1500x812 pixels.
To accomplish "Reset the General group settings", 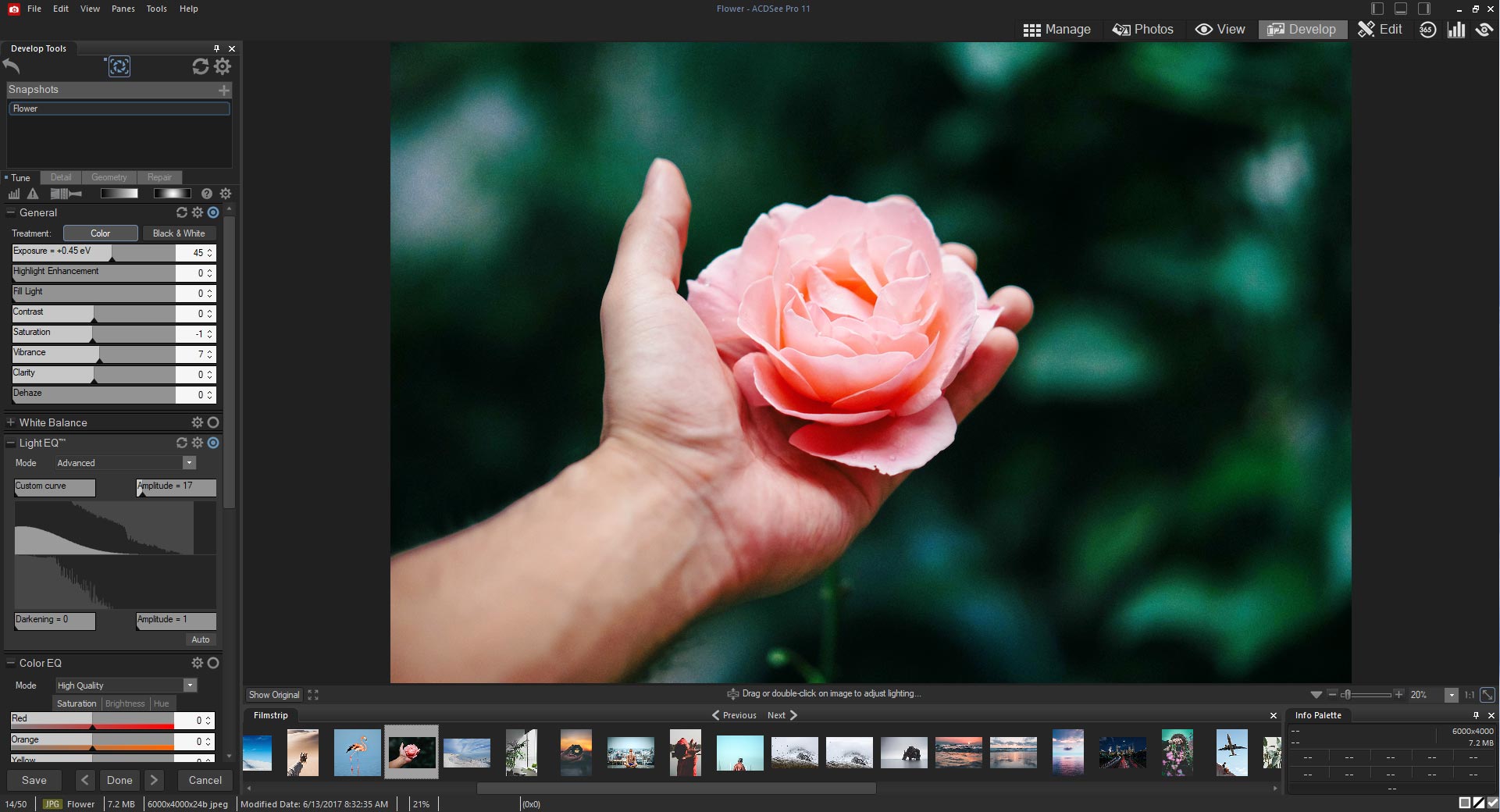I will tap(182, 212).
